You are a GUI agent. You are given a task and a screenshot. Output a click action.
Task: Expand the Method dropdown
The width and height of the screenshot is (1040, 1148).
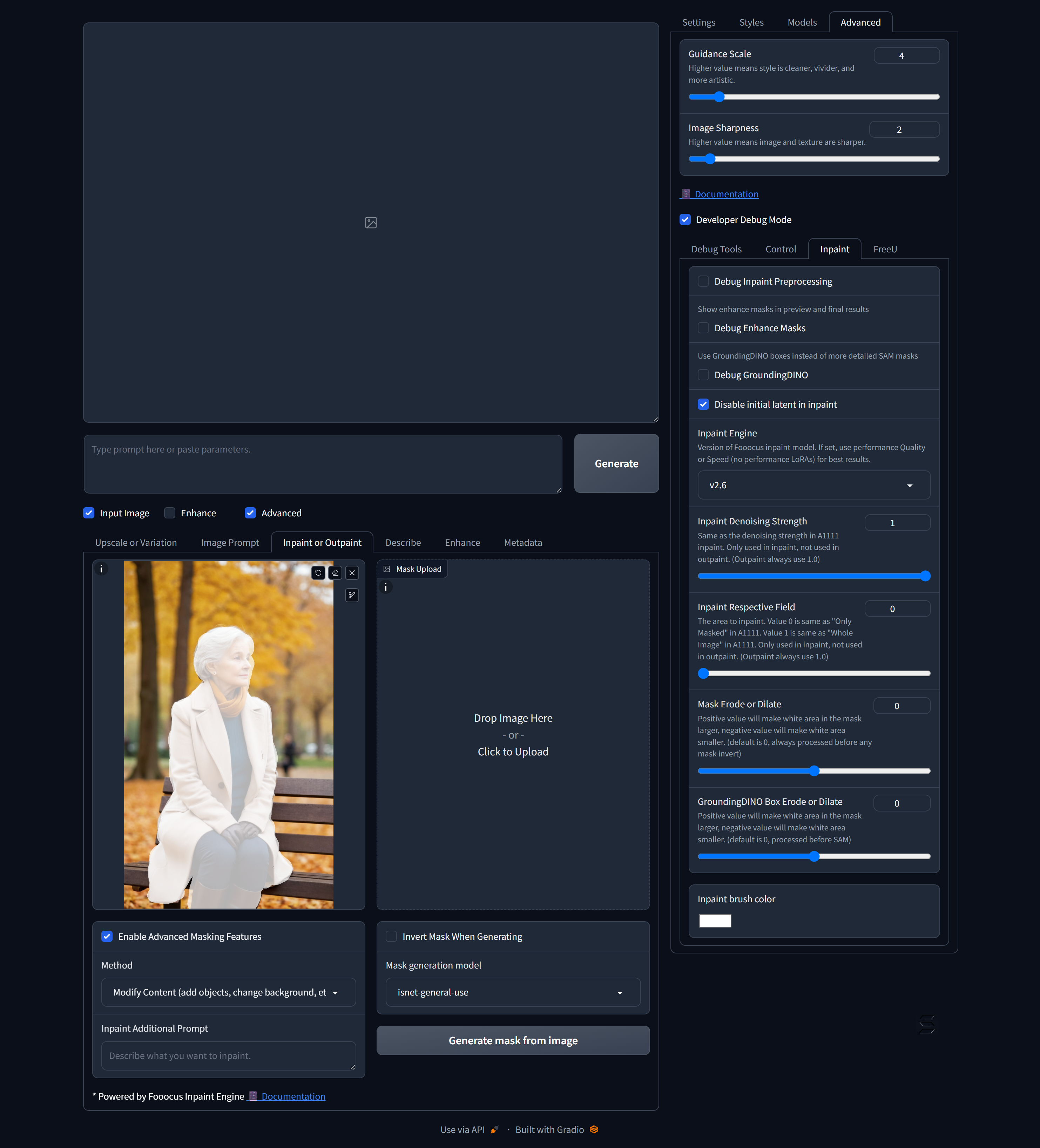[228, 993]
